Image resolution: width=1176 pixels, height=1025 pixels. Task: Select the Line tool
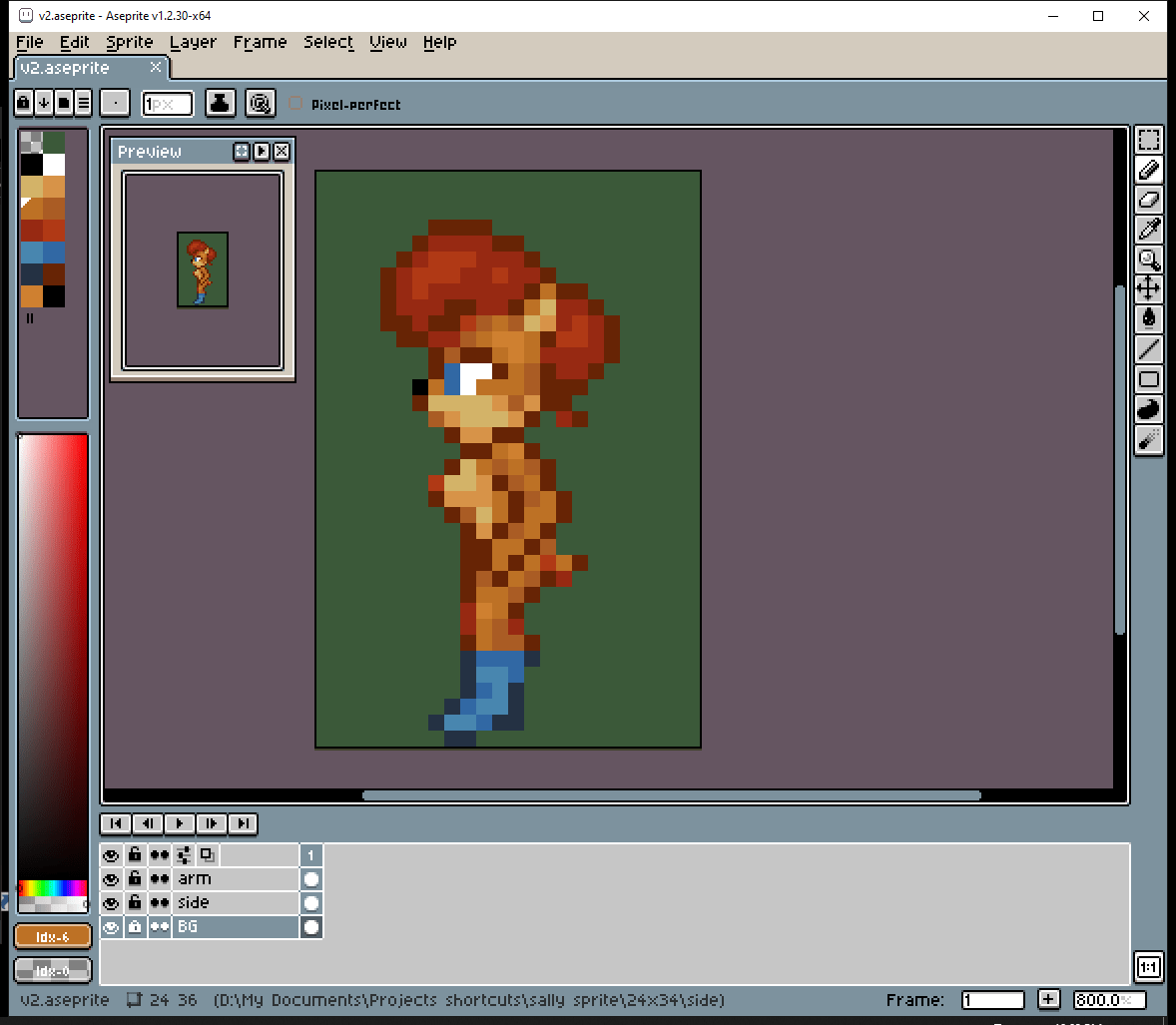[x=1149, y=349]
